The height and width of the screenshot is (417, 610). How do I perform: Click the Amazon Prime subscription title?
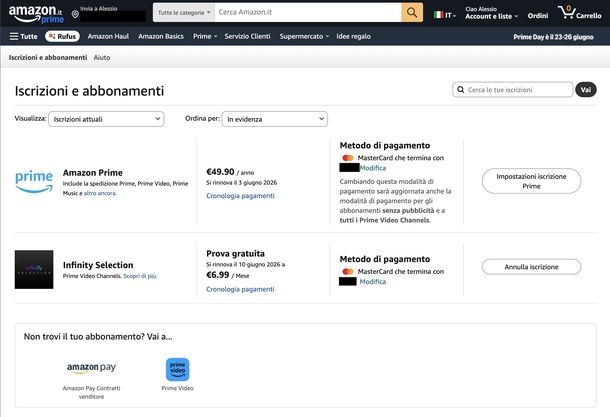tap(93, 172)
